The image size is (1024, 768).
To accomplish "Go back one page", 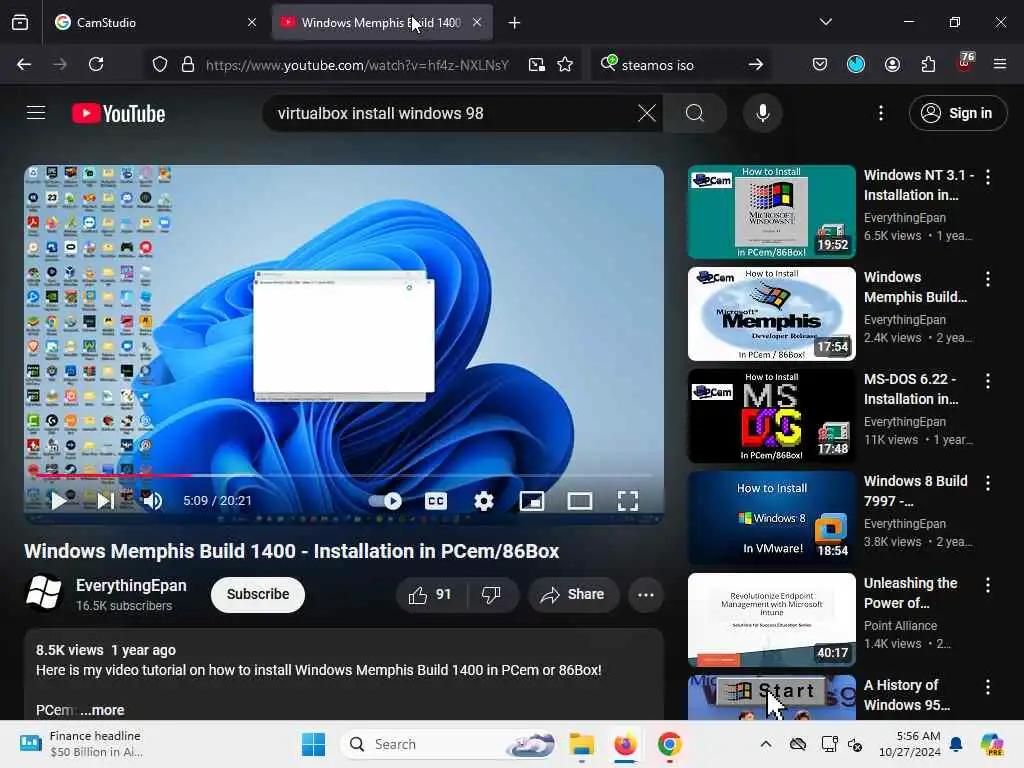I will (24, 64).
